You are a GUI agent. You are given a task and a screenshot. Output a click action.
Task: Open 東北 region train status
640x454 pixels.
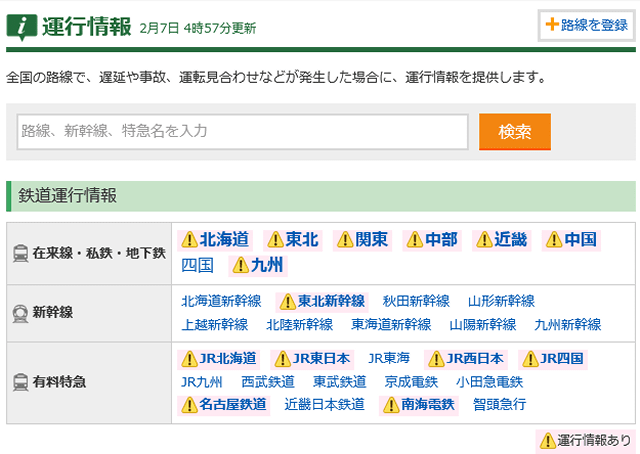coord(302,240)
